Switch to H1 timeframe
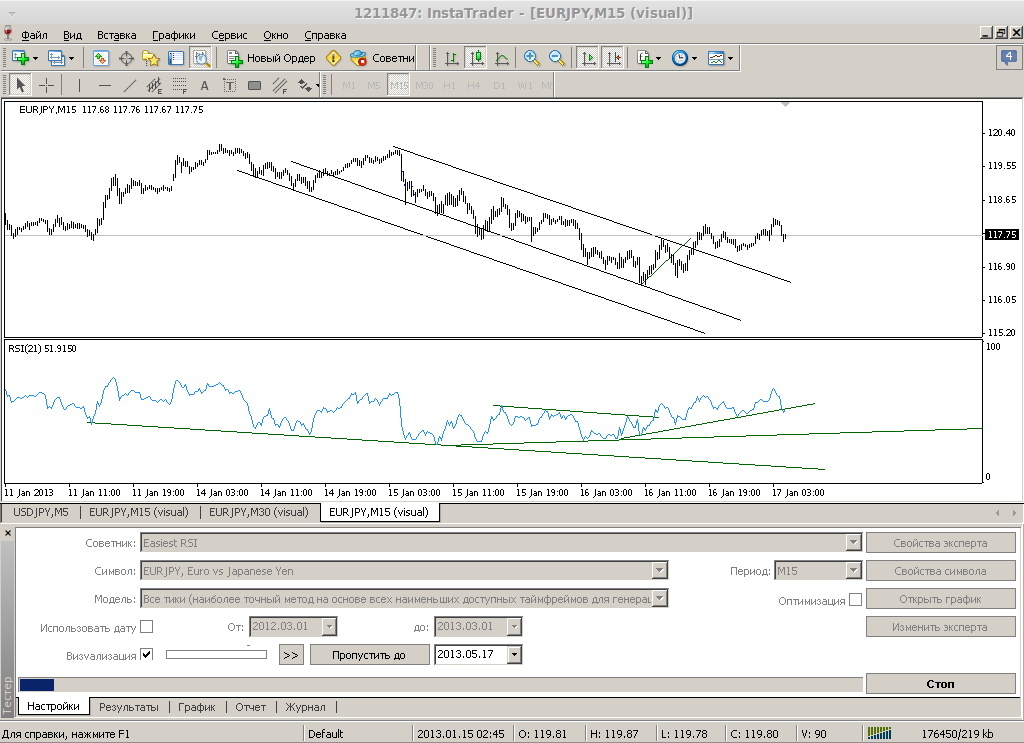 click(x=449, y=85)
